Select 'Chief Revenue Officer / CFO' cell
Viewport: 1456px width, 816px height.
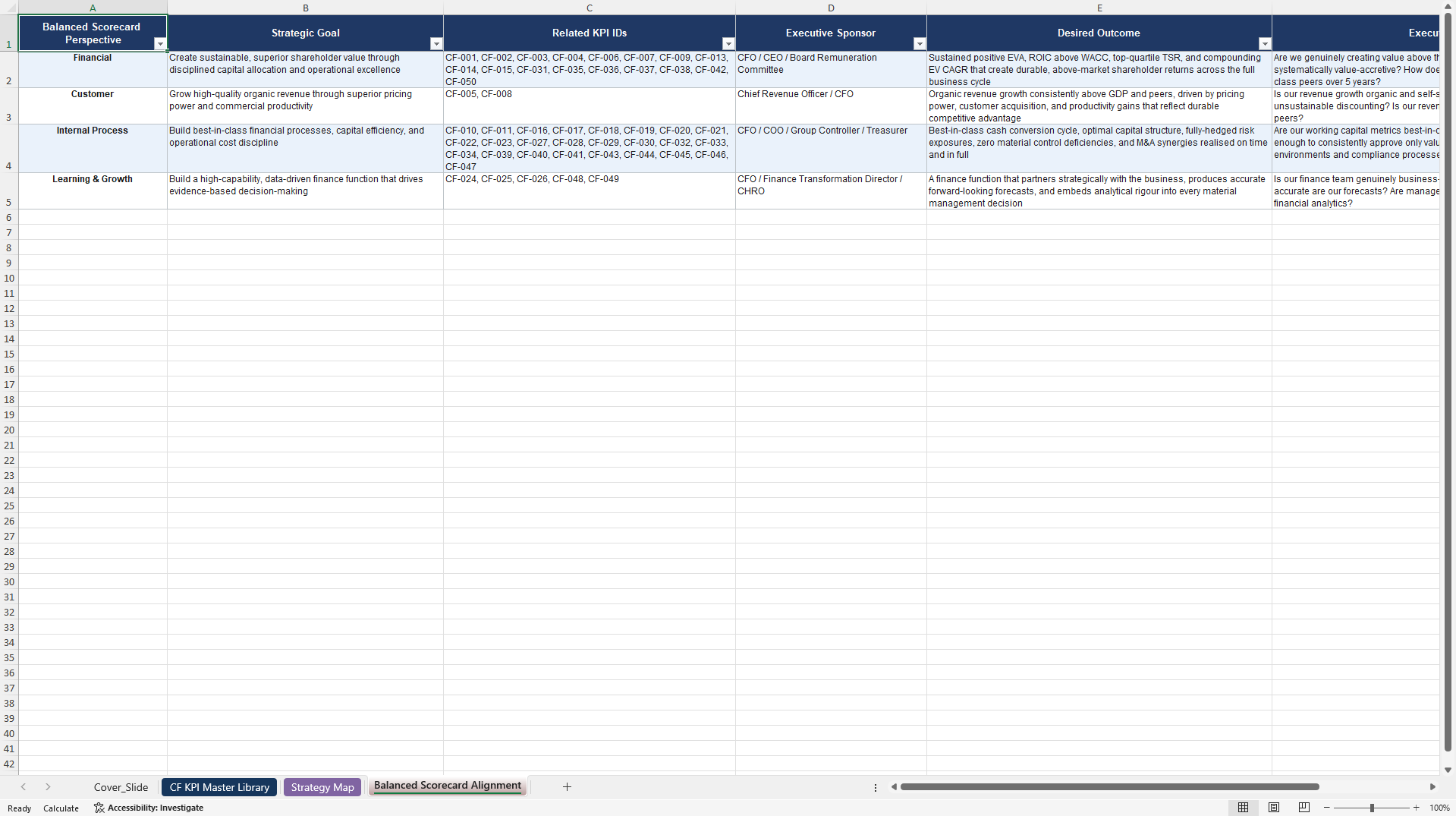[x=831, y=106]
